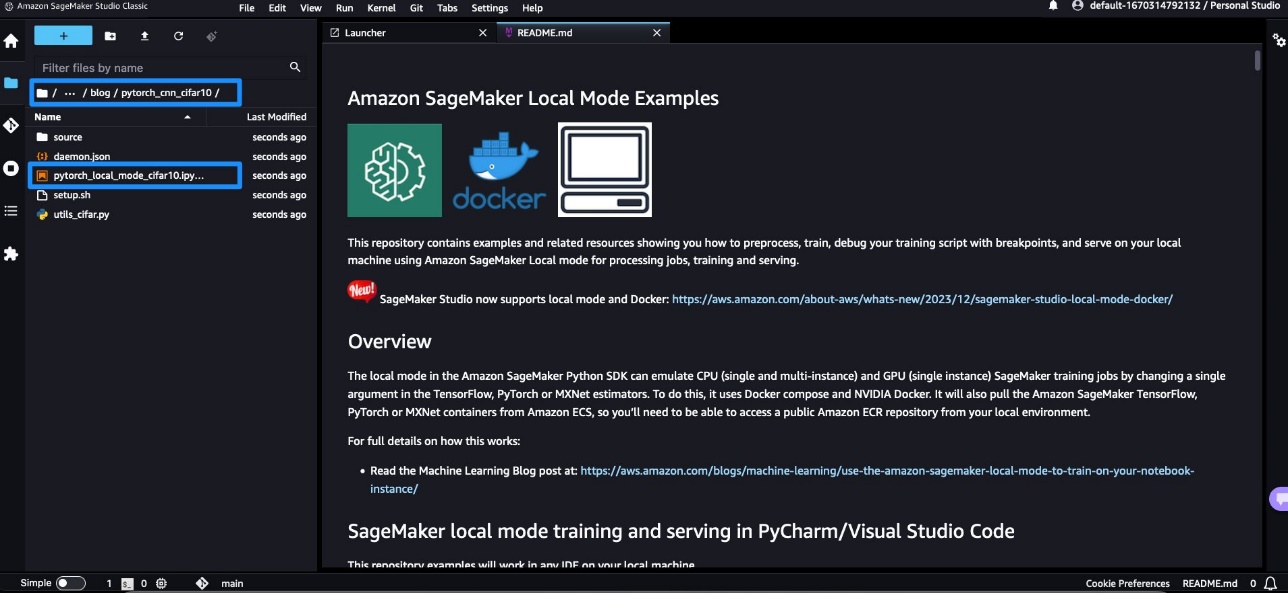Switch to the README.md tab
Image resolution: width=1288 pixels, height=593 pixels.
[x=583, y=33]
